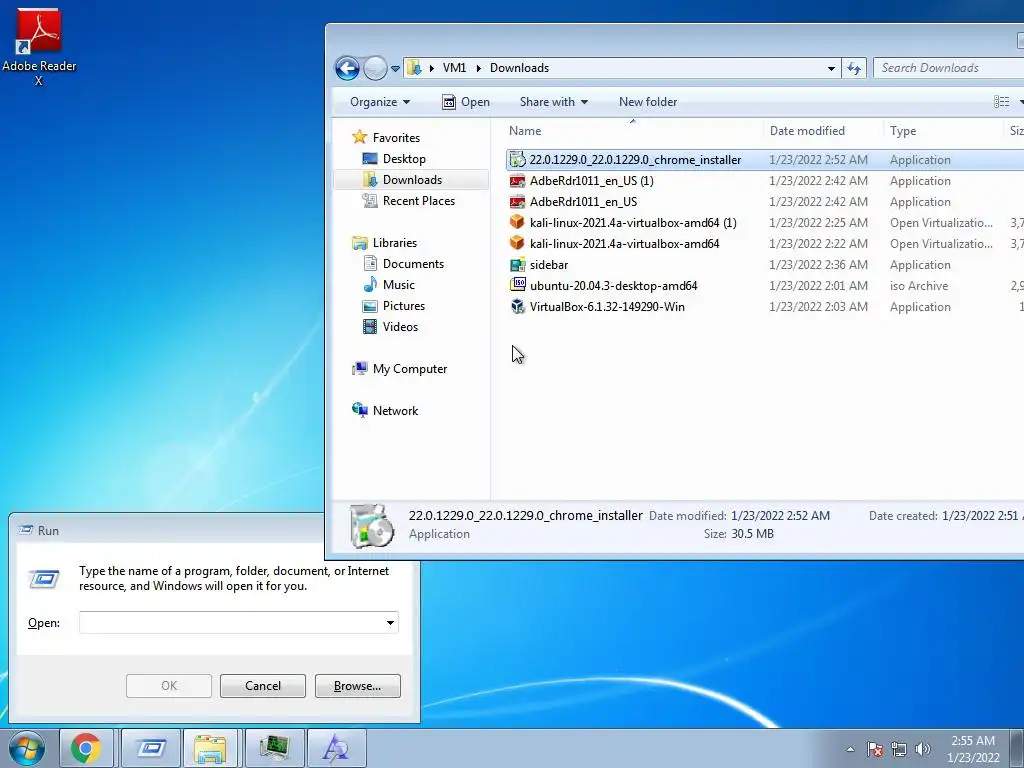Select the chrome_installer file icon
Screen dimensions: 1024x768
pyautogui.click(x=517, y=160)
